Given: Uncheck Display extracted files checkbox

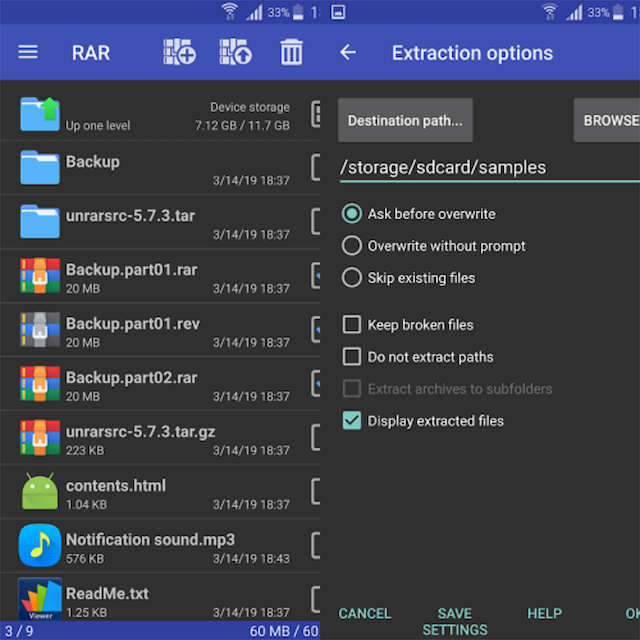Looking at the screenshot, I should (352, 420).
